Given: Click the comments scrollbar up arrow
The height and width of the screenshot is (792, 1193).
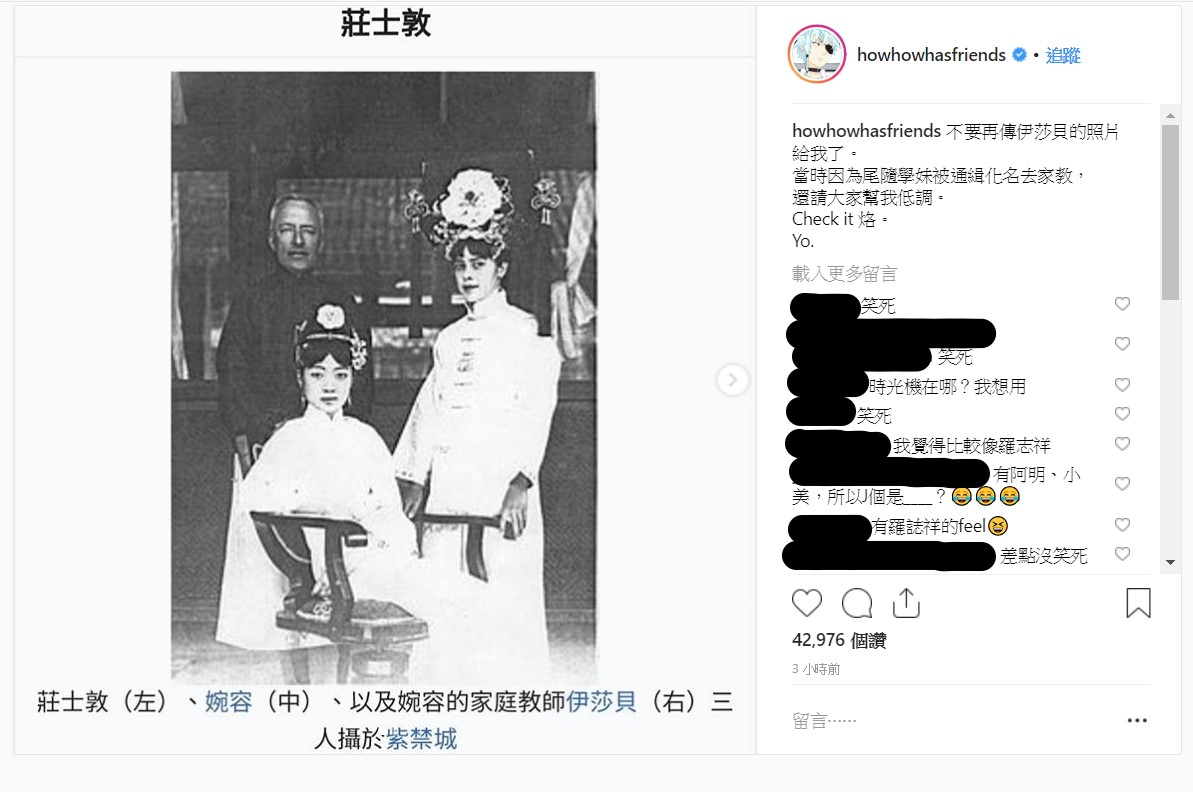Looking at the screenshot, I should pos(1170,116).
